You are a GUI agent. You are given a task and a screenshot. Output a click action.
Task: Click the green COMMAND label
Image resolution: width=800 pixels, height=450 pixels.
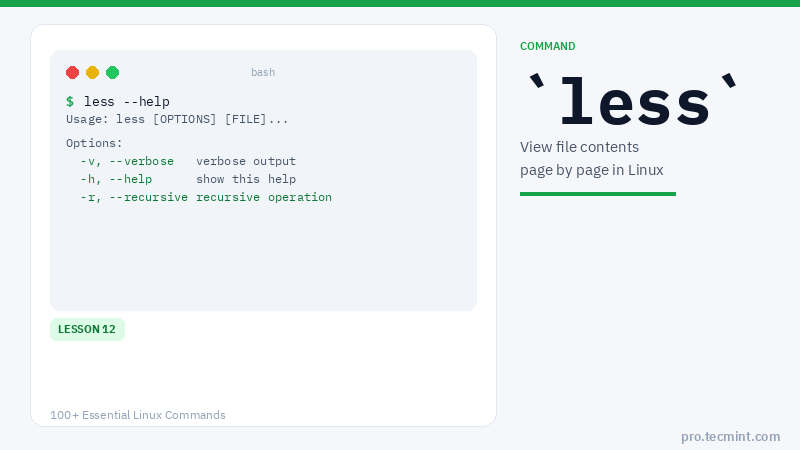point(548,46)
